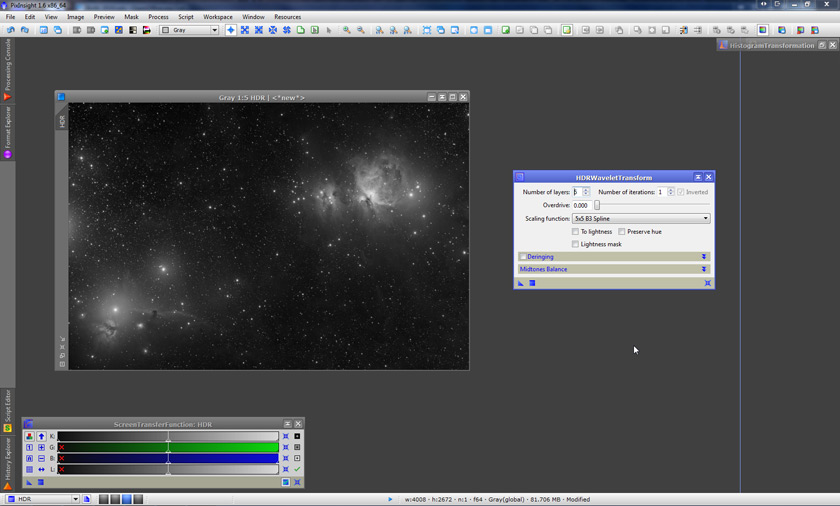
Task: Click the STF green checkmark enable icon
Action: (x=297, y=469)
